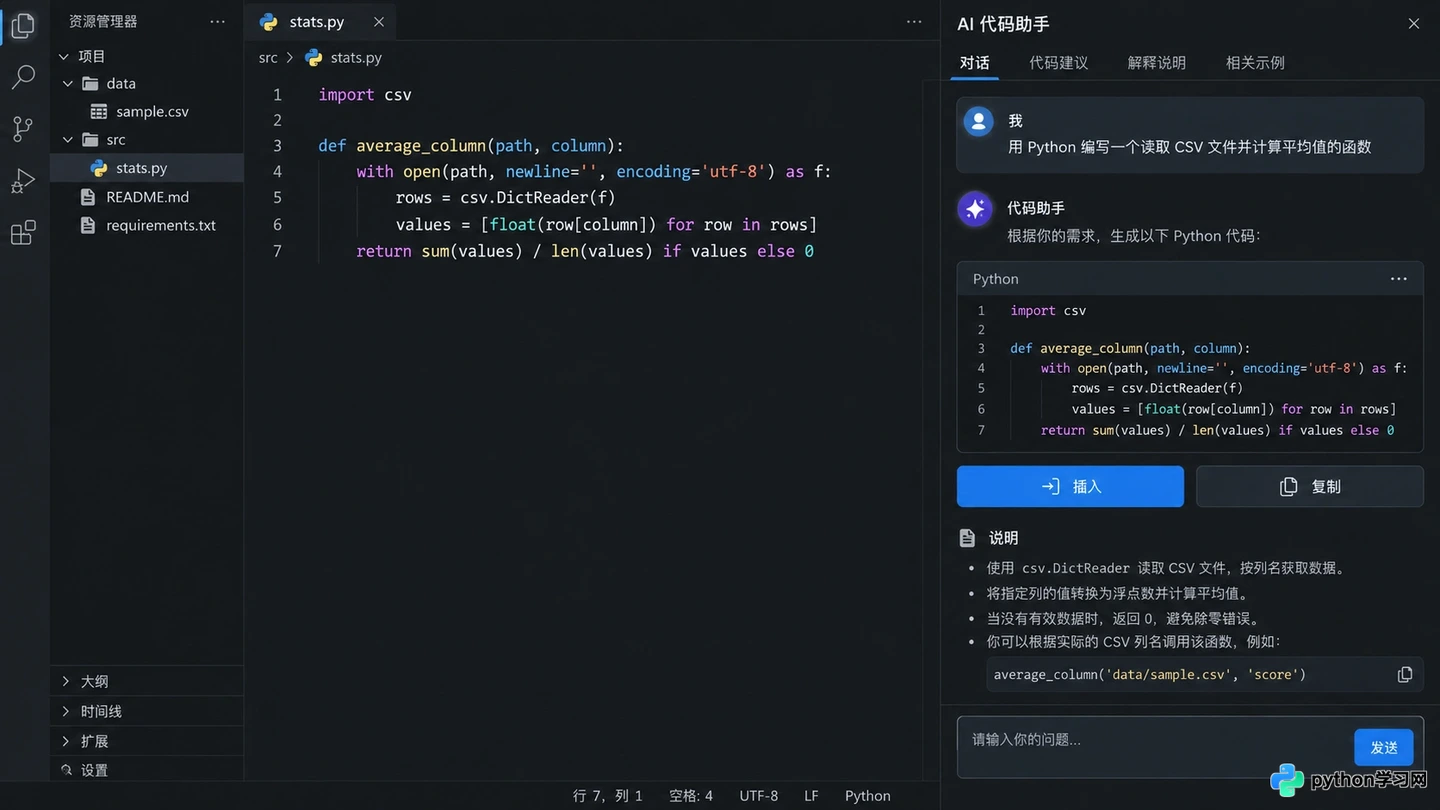Open sample.csv in the file tree
The image size is (1440, 810).
point(147,112)
